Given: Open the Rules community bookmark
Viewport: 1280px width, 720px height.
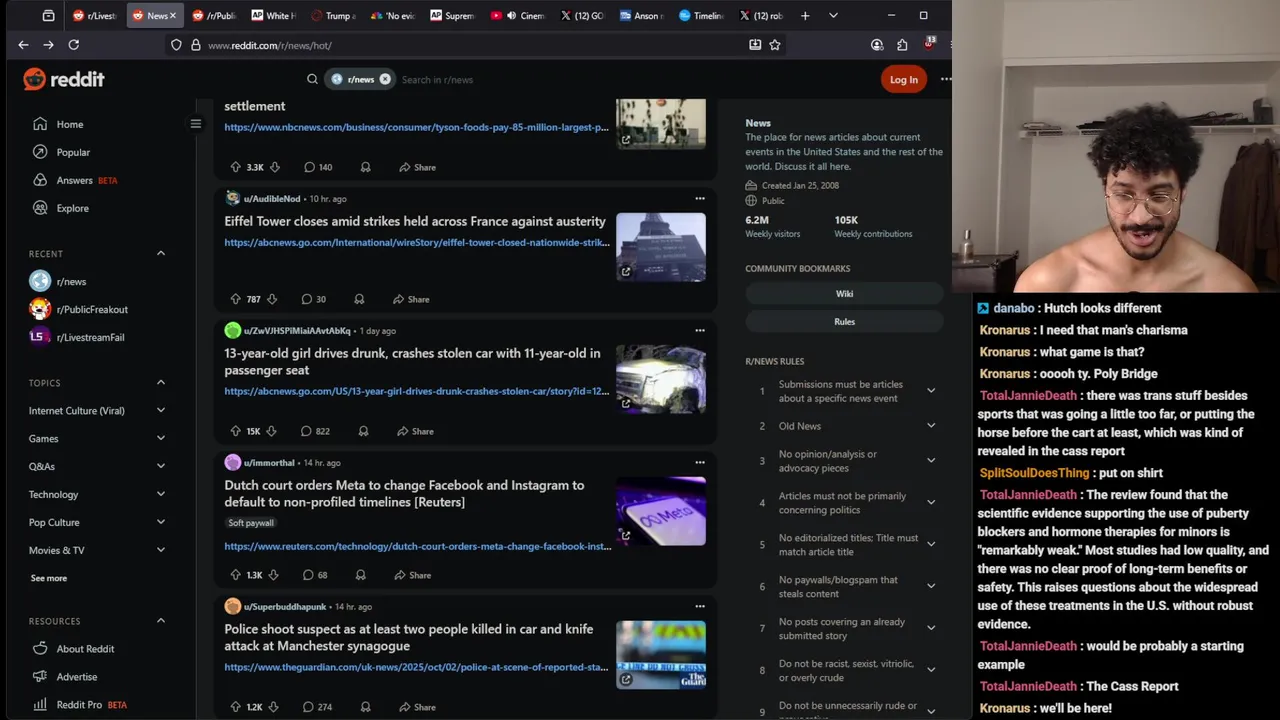Looking at the screenshot, I should [x=844, y=322].
